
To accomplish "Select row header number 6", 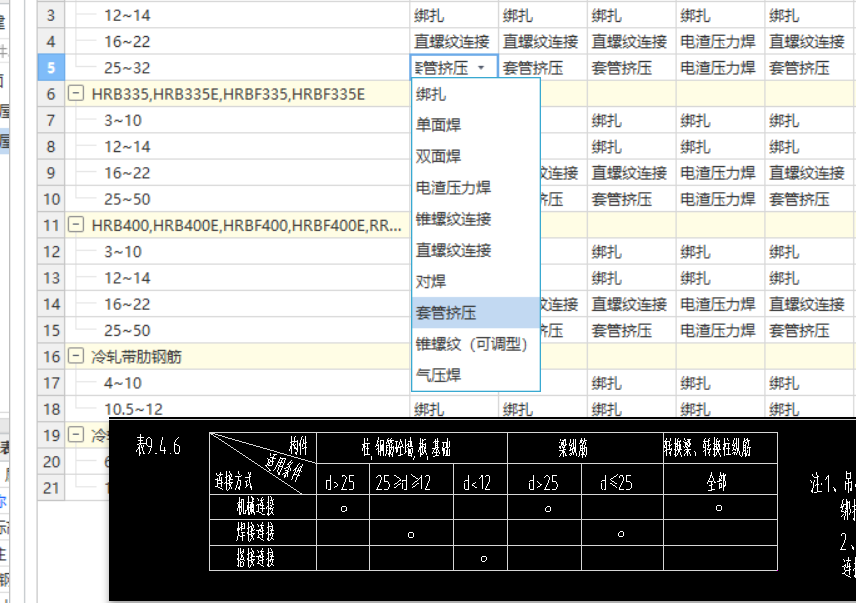I will click(x=51, y=94).
